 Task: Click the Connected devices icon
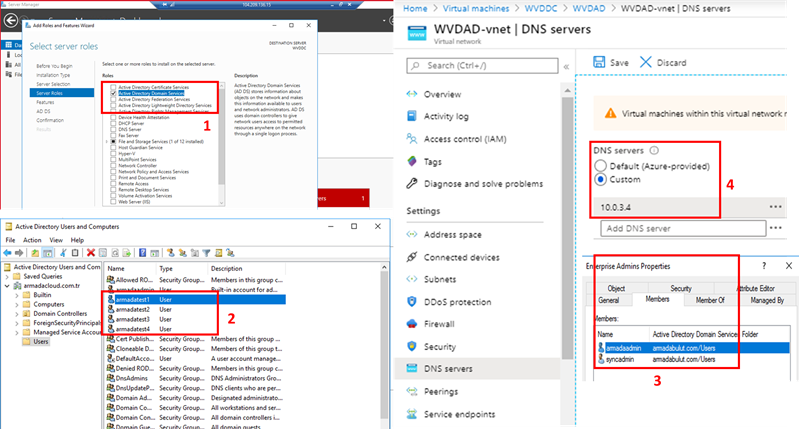pyautogui.click(x=412, y=257)
